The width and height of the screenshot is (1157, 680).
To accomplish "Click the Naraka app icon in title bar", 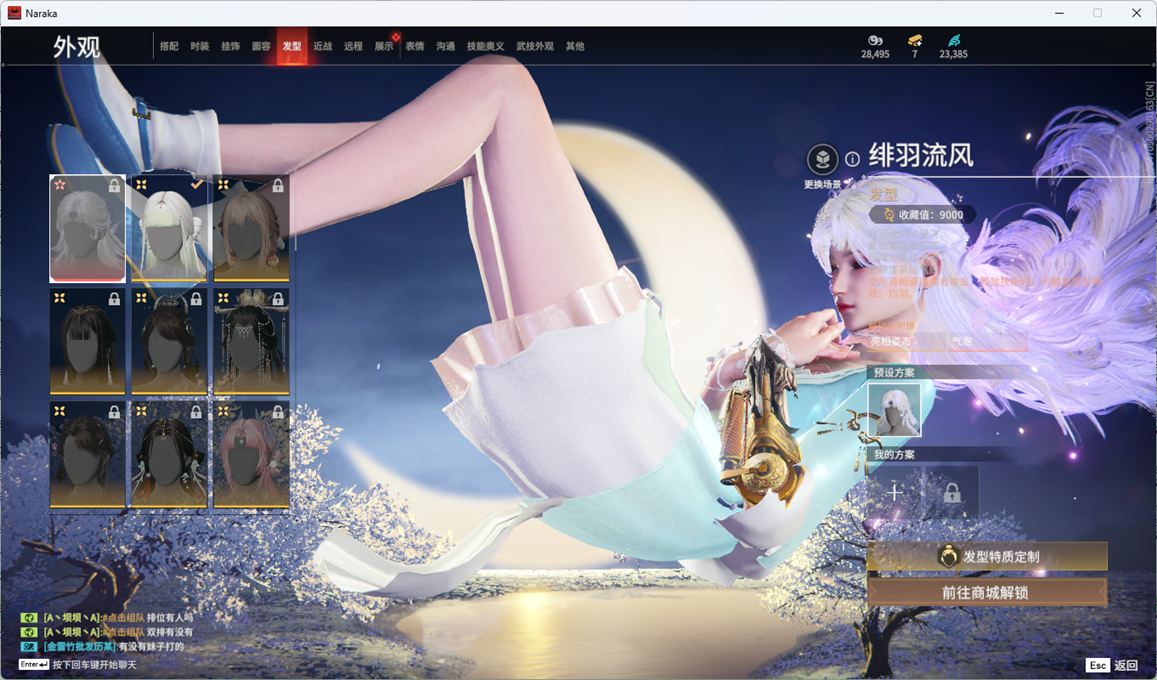I will pyautogui.click(x=14, y=13).
